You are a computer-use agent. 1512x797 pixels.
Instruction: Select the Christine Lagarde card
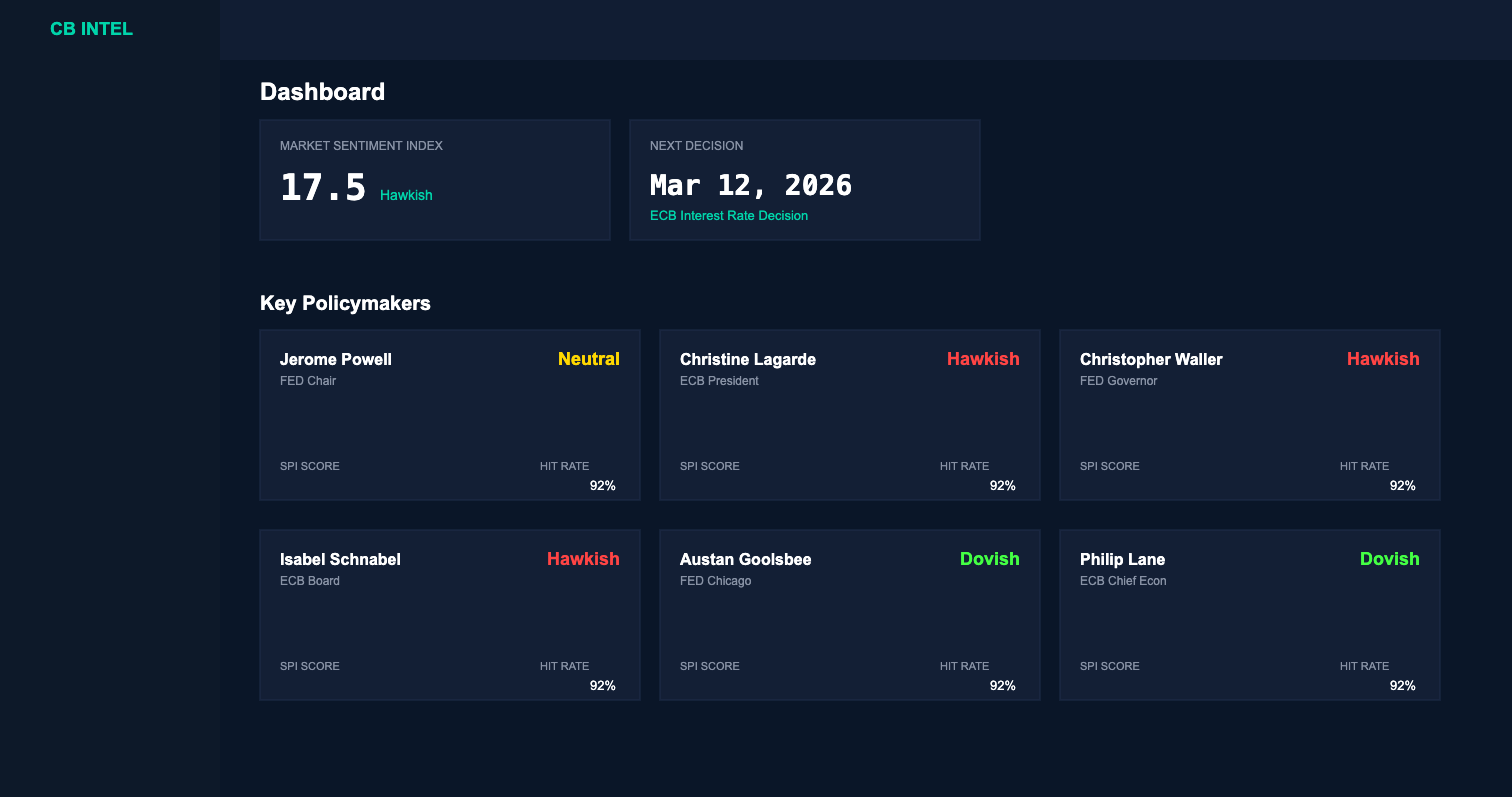tap(849, 414)
